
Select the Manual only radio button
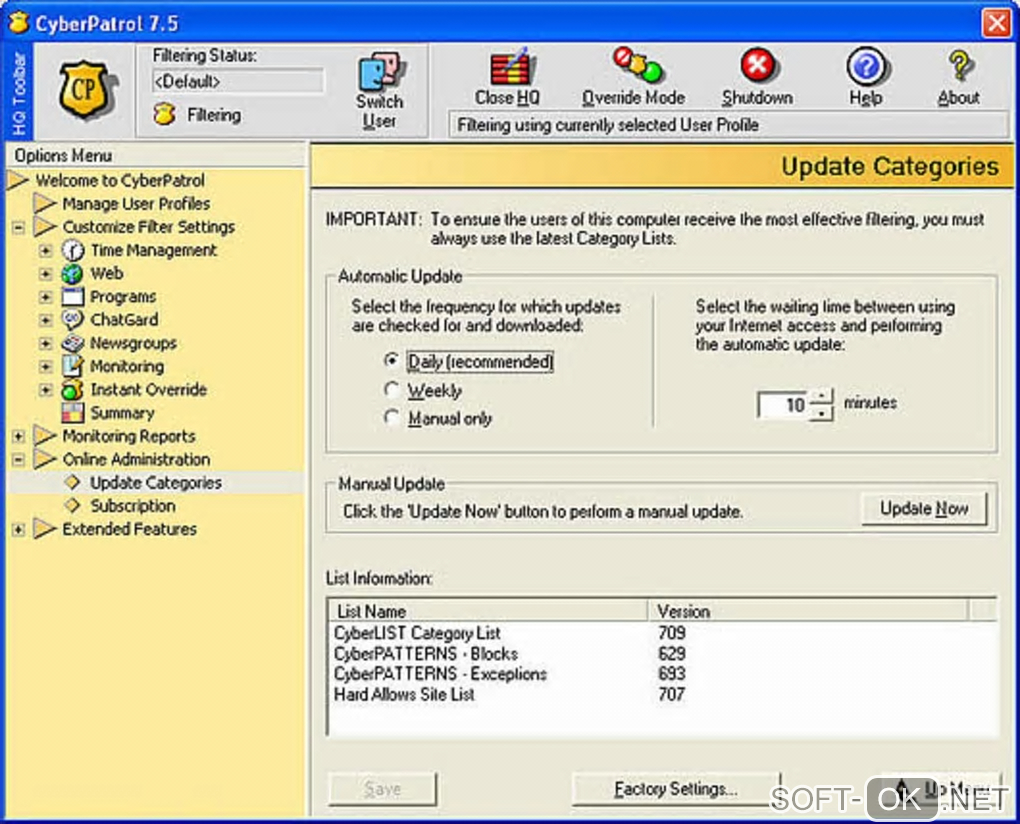point(391,417)
